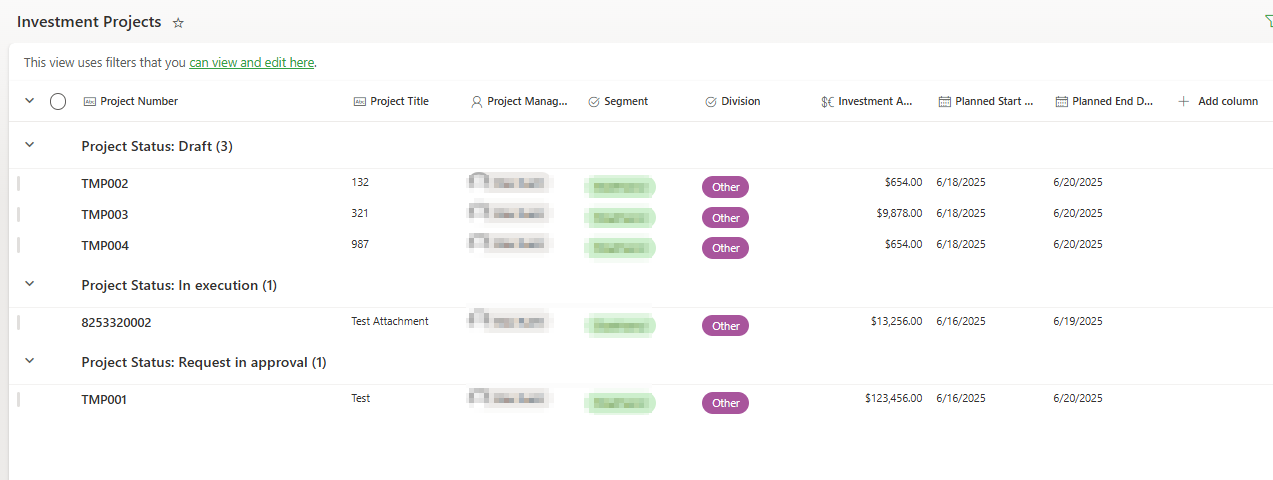Open project TMP002
The image size is (1273, 480).
[x=105, y=184]
